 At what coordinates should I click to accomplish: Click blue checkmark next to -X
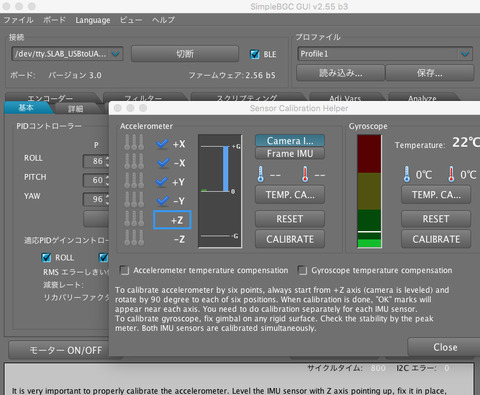coord(163,163)
